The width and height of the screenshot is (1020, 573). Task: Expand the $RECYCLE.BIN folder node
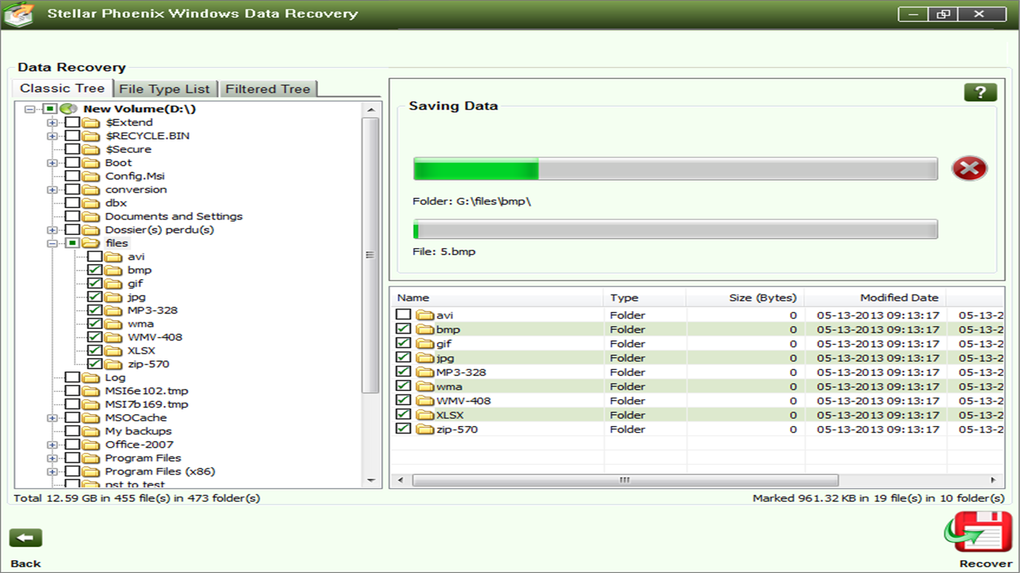click(x=52, y=136)
